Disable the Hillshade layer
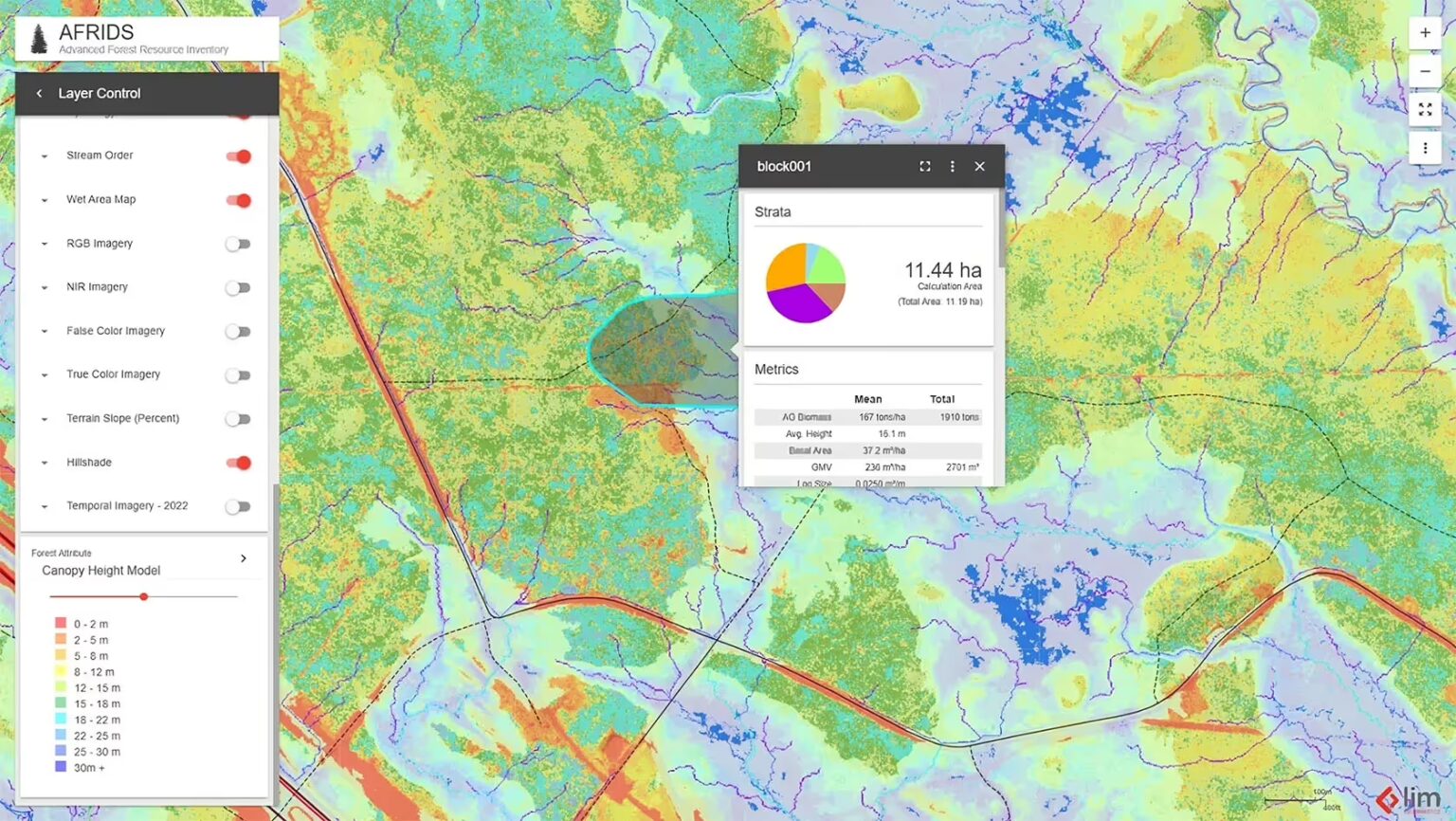Screen dimensions: 1456x821 (x=238, y=463)
